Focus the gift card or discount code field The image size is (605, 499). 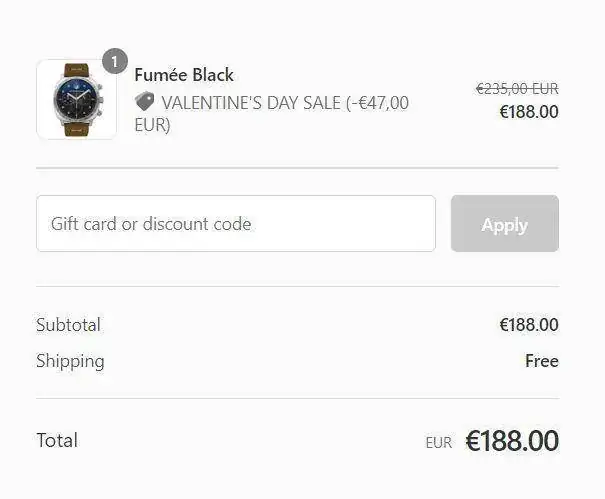tap(235, 224)
